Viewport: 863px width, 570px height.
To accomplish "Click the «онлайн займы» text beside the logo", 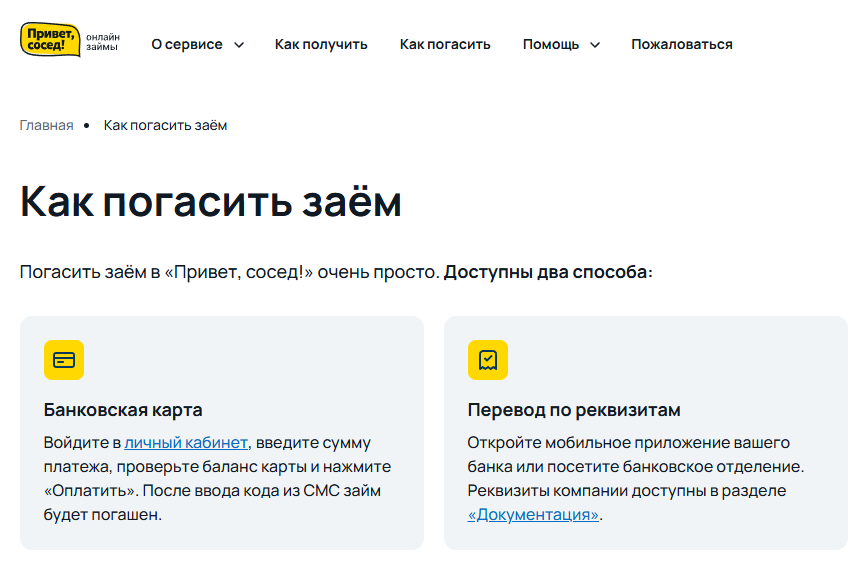I will coord(103,42).
